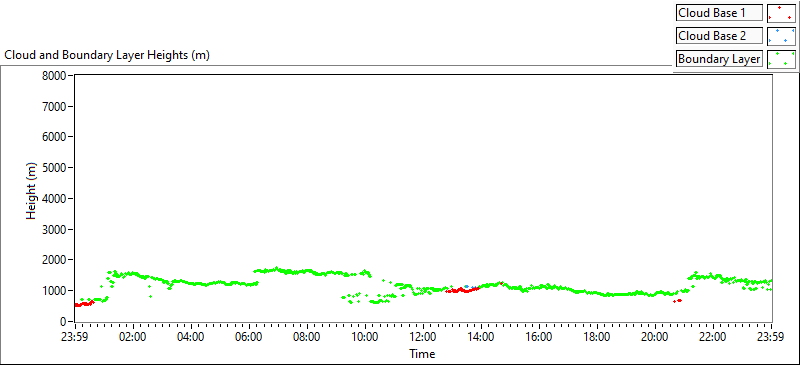Click the 8000 y-axis scale value
Screen dimensions: 800x365
pyautogui.click(x=55, y=76)
